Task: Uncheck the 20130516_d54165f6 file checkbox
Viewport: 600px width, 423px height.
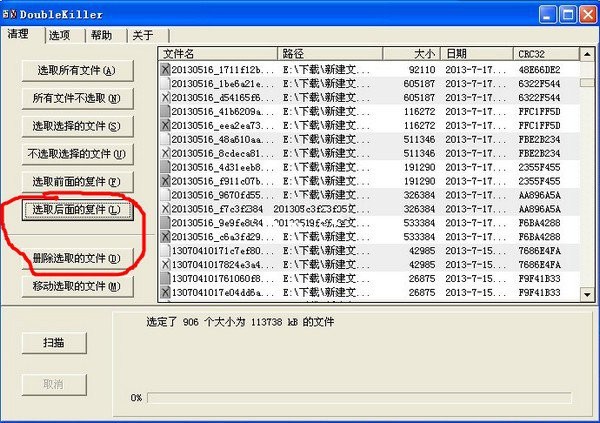Action: [165, 98]
